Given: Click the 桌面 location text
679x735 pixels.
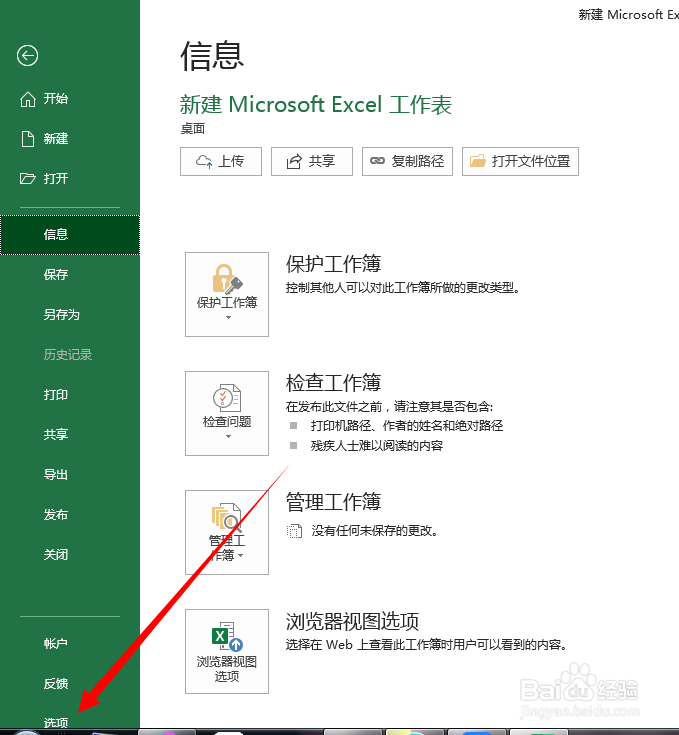Looking at the screenshot, I should point(193,129).
